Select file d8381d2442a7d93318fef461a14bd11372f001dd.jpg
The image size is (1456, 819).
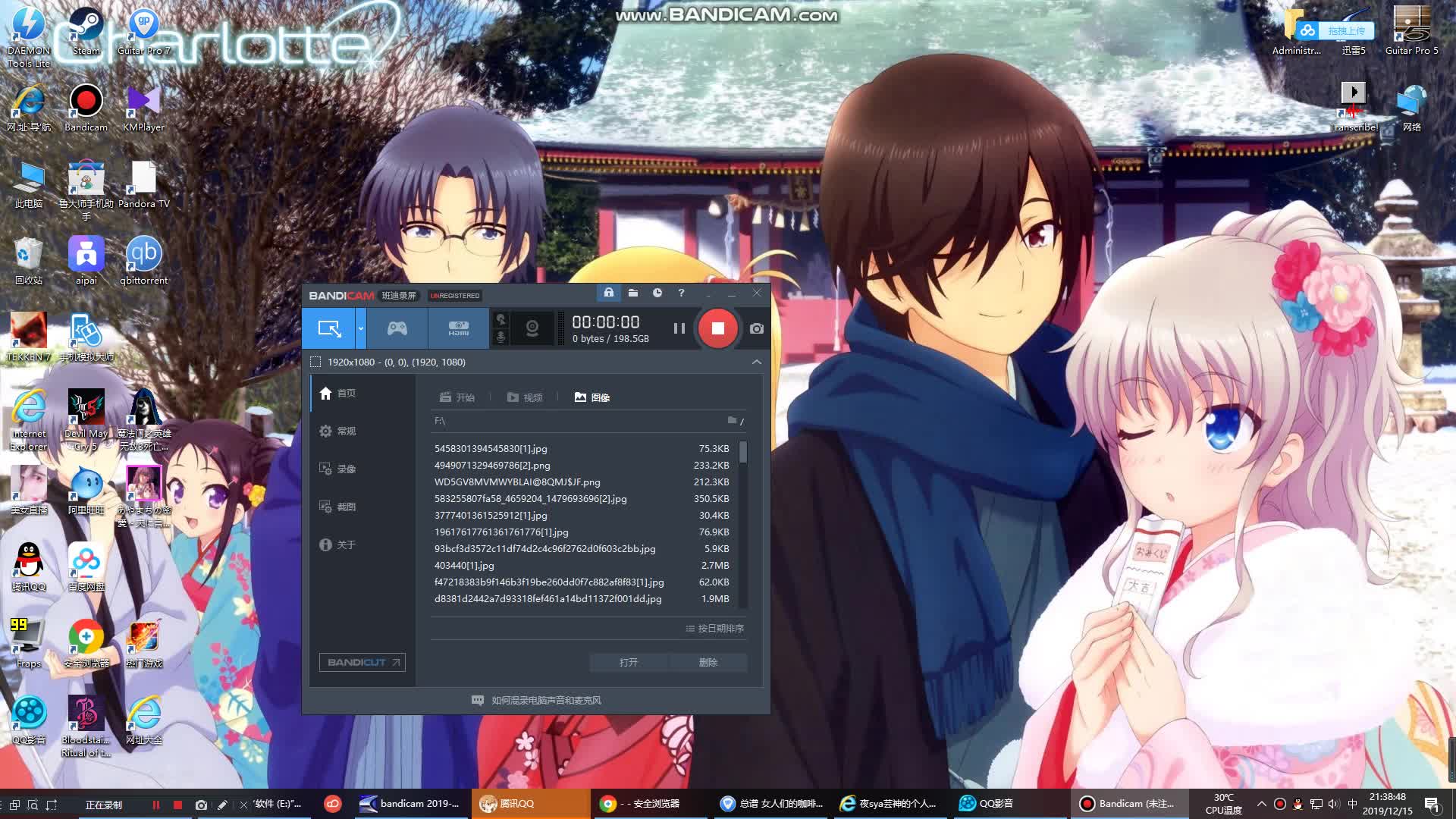(582, 598)
